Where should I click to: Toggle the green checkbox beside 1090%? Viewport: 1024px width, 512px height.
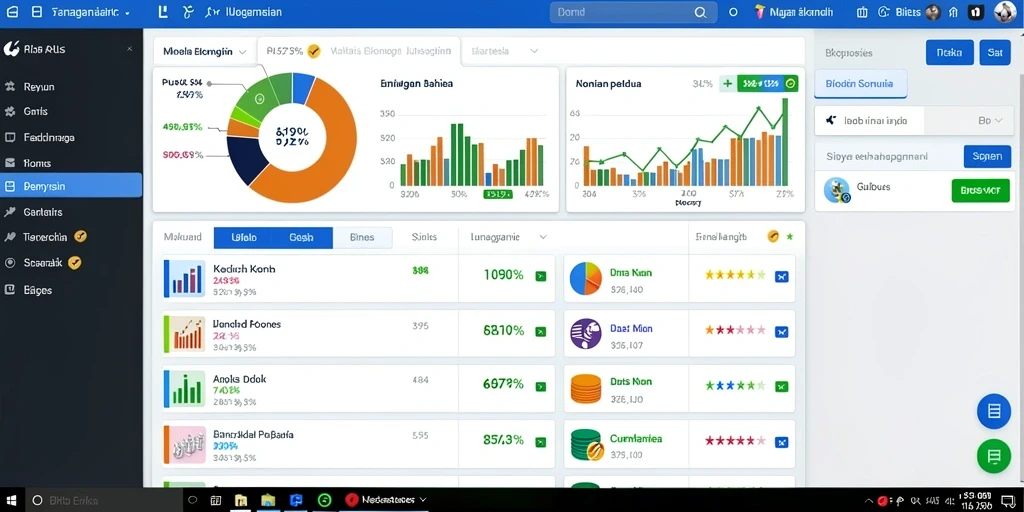540,276
